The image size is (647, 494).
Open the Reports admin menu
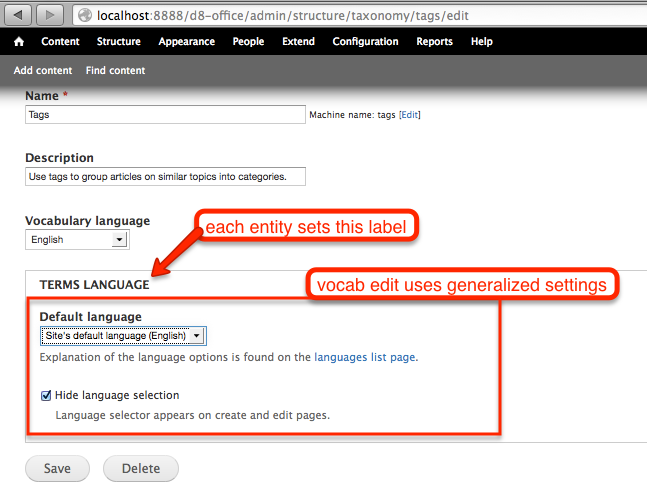point(434,42)
